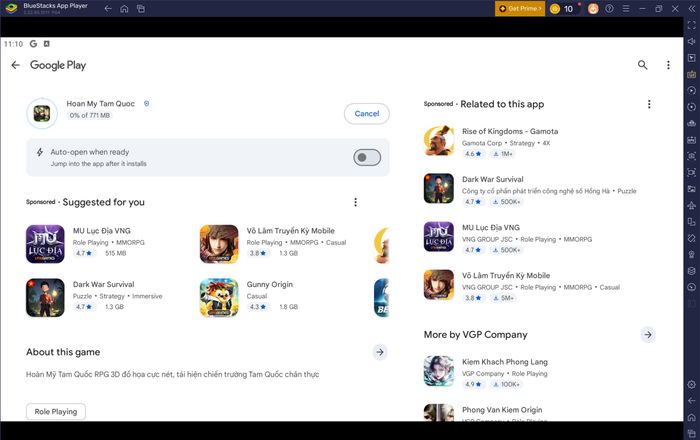Click the Hoan My Tam Quoc app icon
This screenshot has height=440, width=700.
coord(42,113)
